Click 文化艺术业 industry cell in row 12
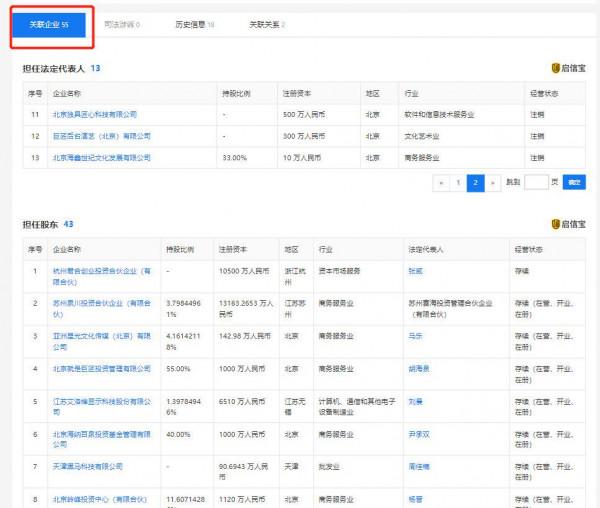Image resolution: width=600 pixels, height=508 pixels. [x=422, y=136]
